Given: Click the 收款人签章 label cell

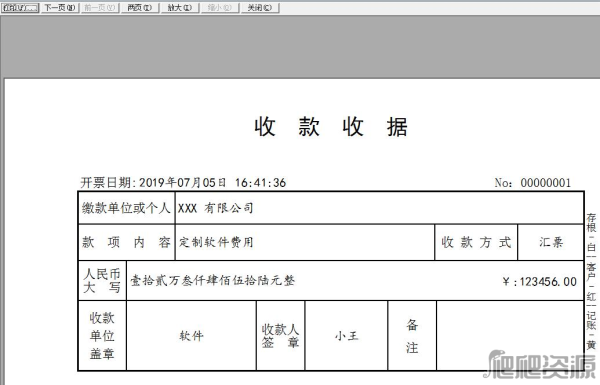Looking at the screenshot, I should pyautogui.click(x=280, y=336).
